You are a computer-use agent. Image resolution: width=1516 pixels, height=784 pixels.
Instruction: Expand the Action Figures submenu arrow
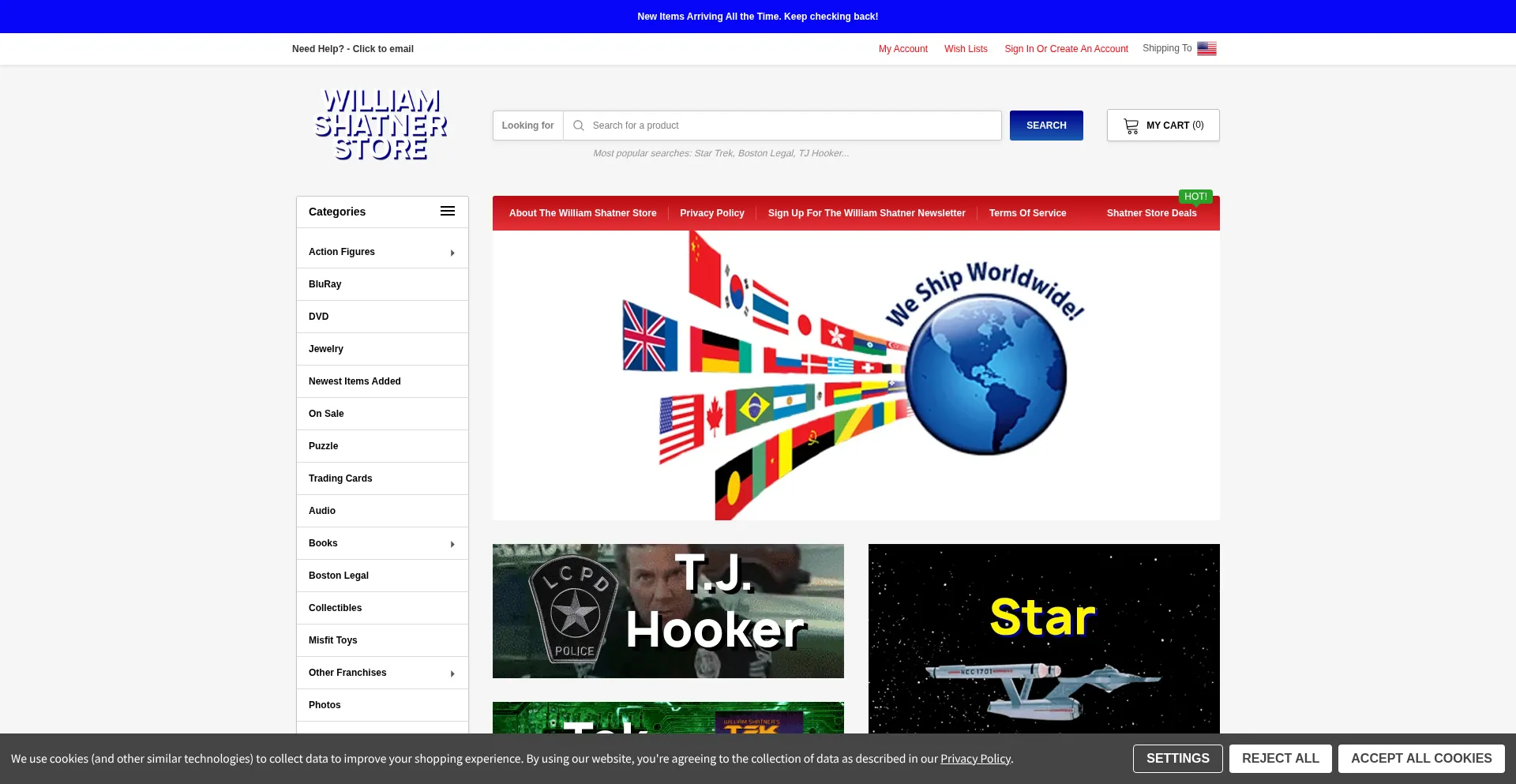coord(452,253)
